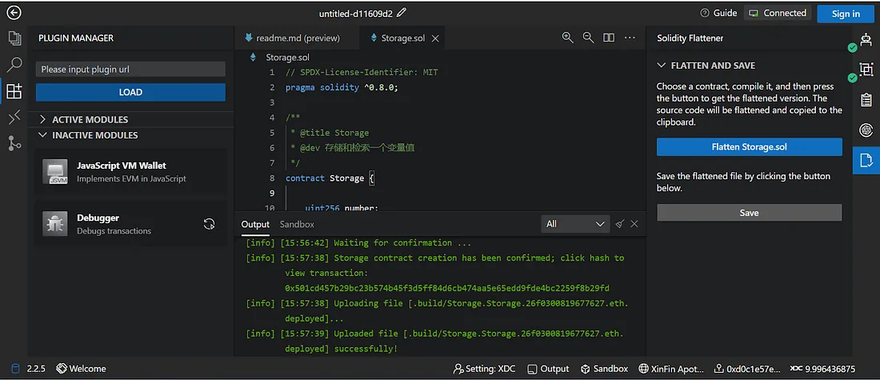The width and height of the screenshot is (880, 380).
Task: Click Output in the status bar
Action: (548, 369)
